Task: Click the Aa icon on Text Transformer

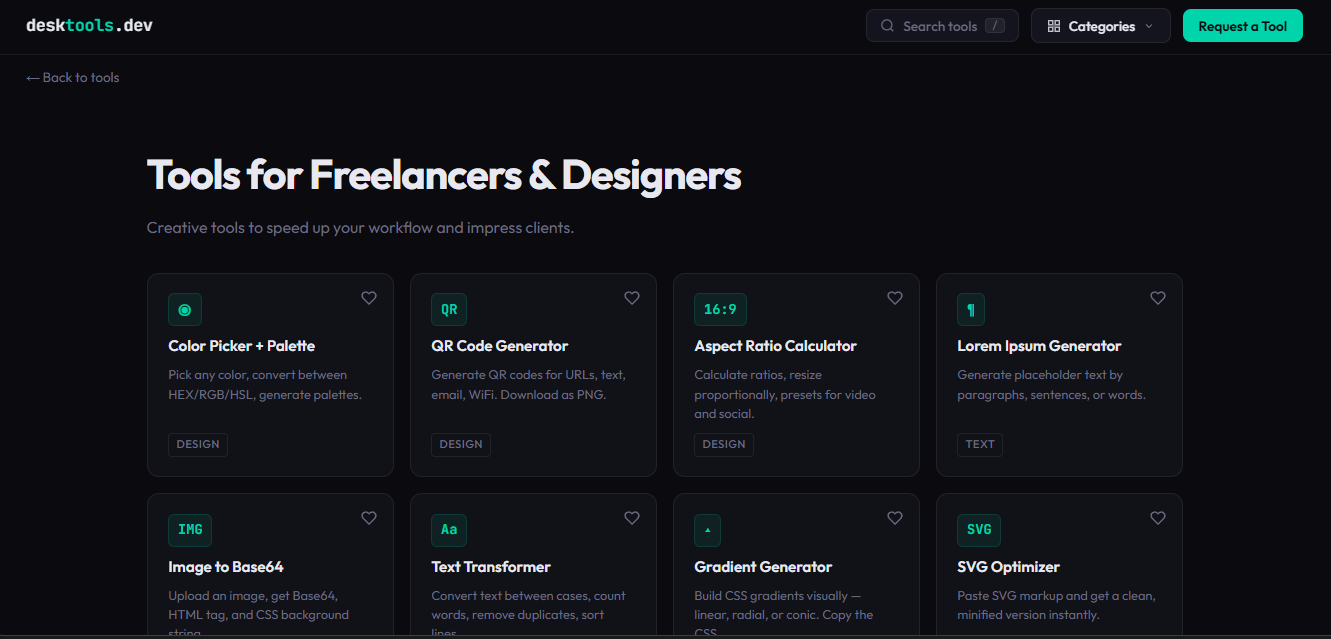Action: pos(449,530)
